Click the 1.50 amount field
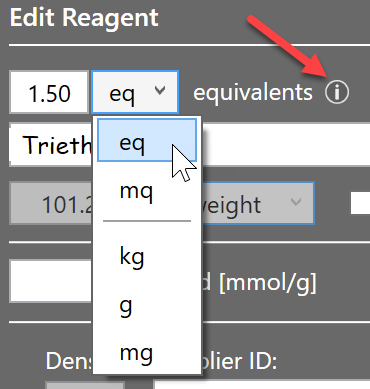370x389 pixels. pos(49,92)
